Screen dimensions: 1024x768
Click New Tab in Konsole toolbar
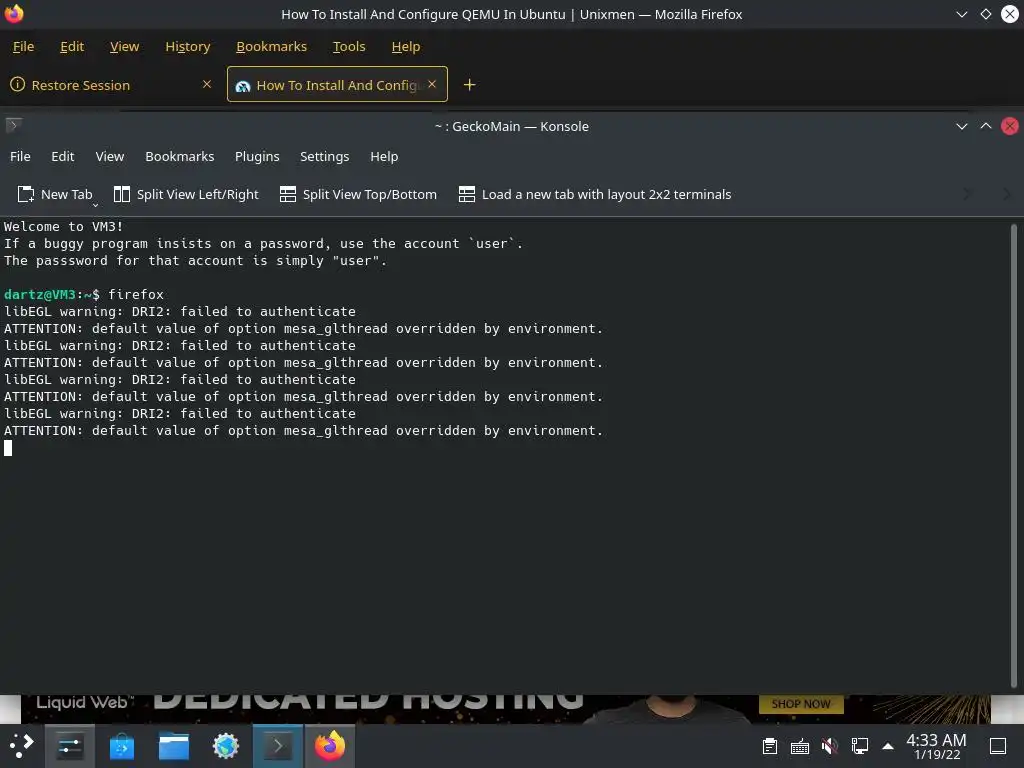coord(55,195)
